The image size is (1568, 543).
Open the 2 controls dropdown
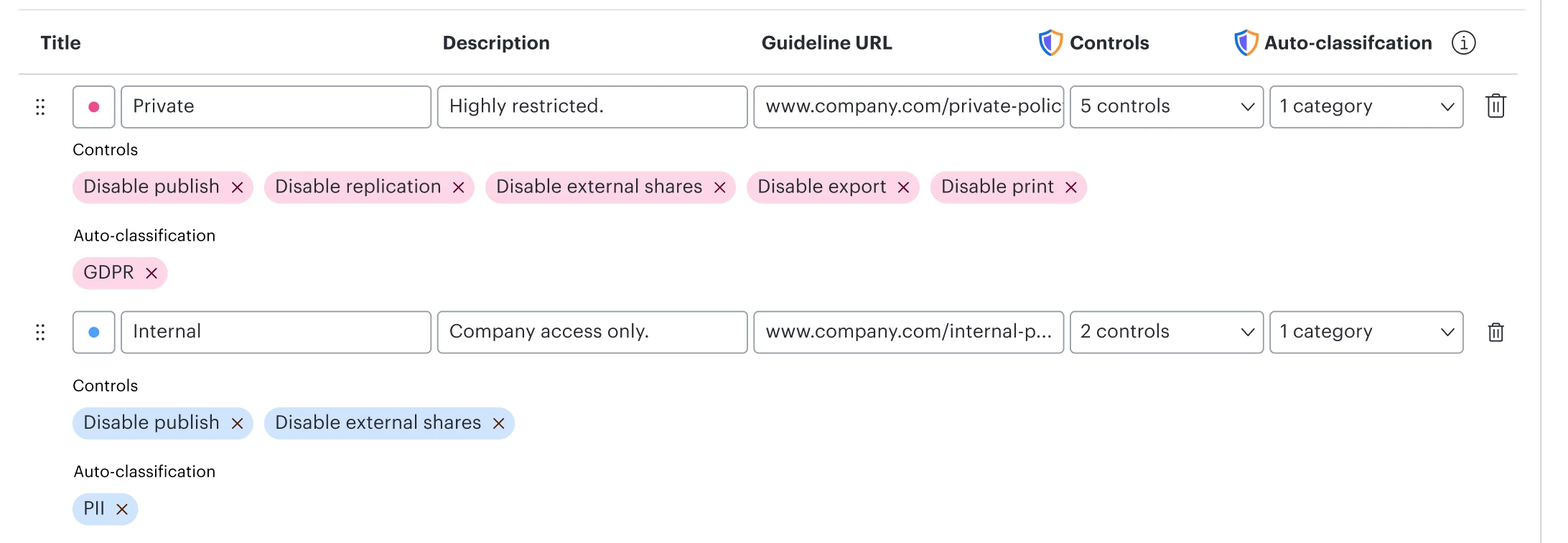(1166, 332)
